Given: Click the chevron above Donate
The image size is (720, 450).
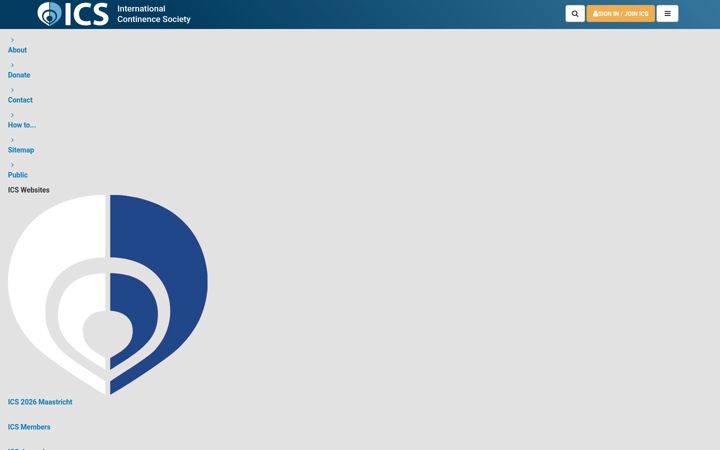Looking at the screenshot, I should 12,65.
